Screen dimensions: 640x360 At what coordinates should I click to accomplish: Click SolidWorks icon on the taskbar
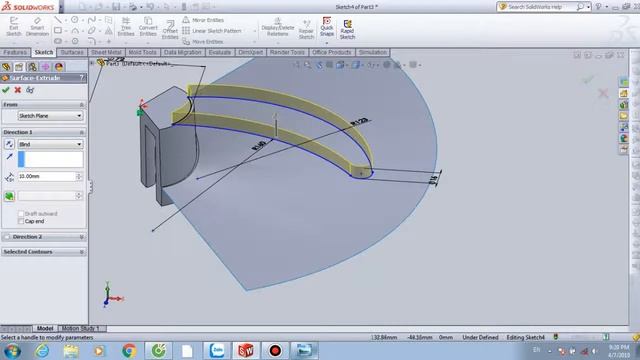(x=246, y=351)
